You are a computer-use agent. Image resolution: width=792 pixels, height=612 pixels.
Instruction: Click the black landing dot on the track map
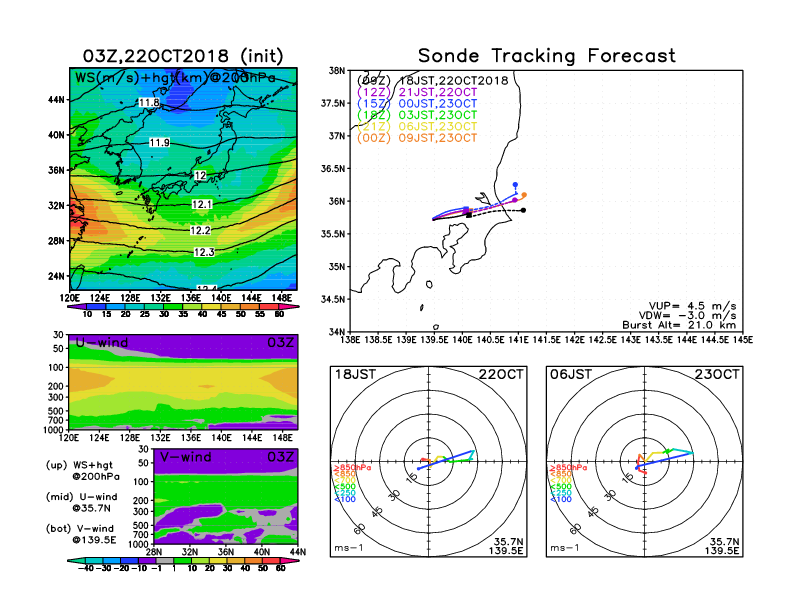coord(523,210)
